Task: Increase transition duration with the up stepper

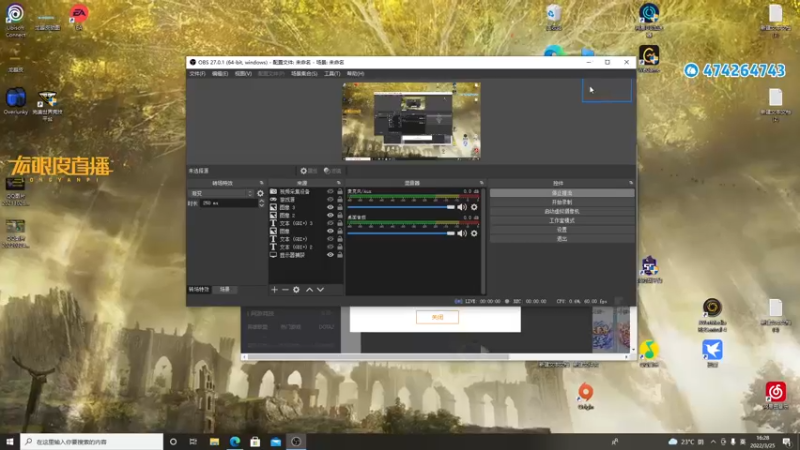Action: tap(262, 201)
